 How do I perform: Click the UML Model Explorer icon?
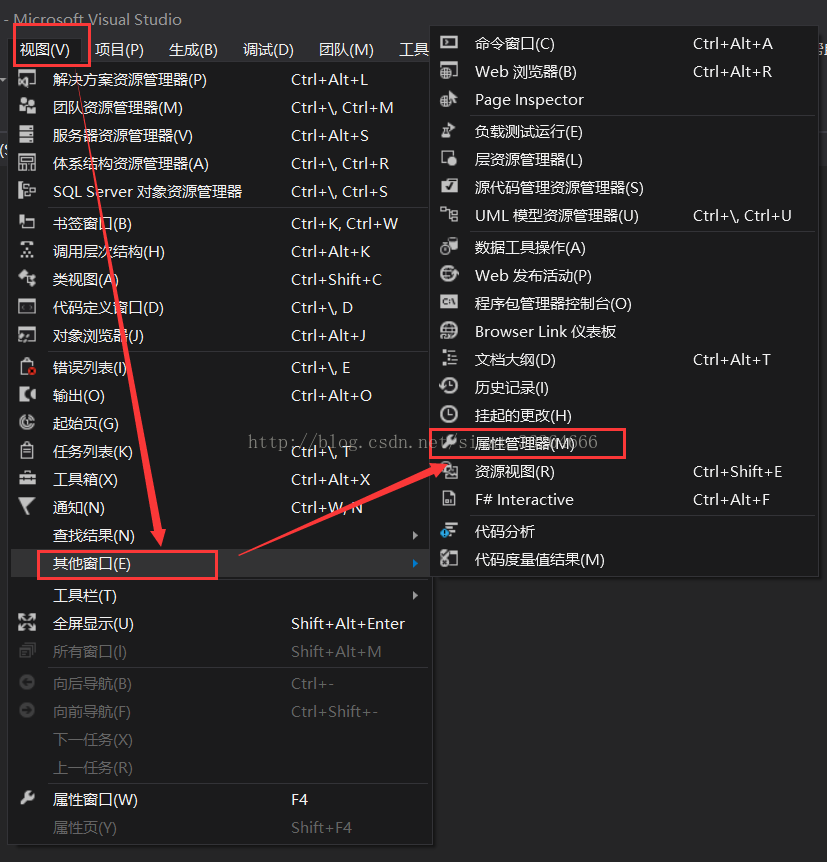click(x=449, y=214)
